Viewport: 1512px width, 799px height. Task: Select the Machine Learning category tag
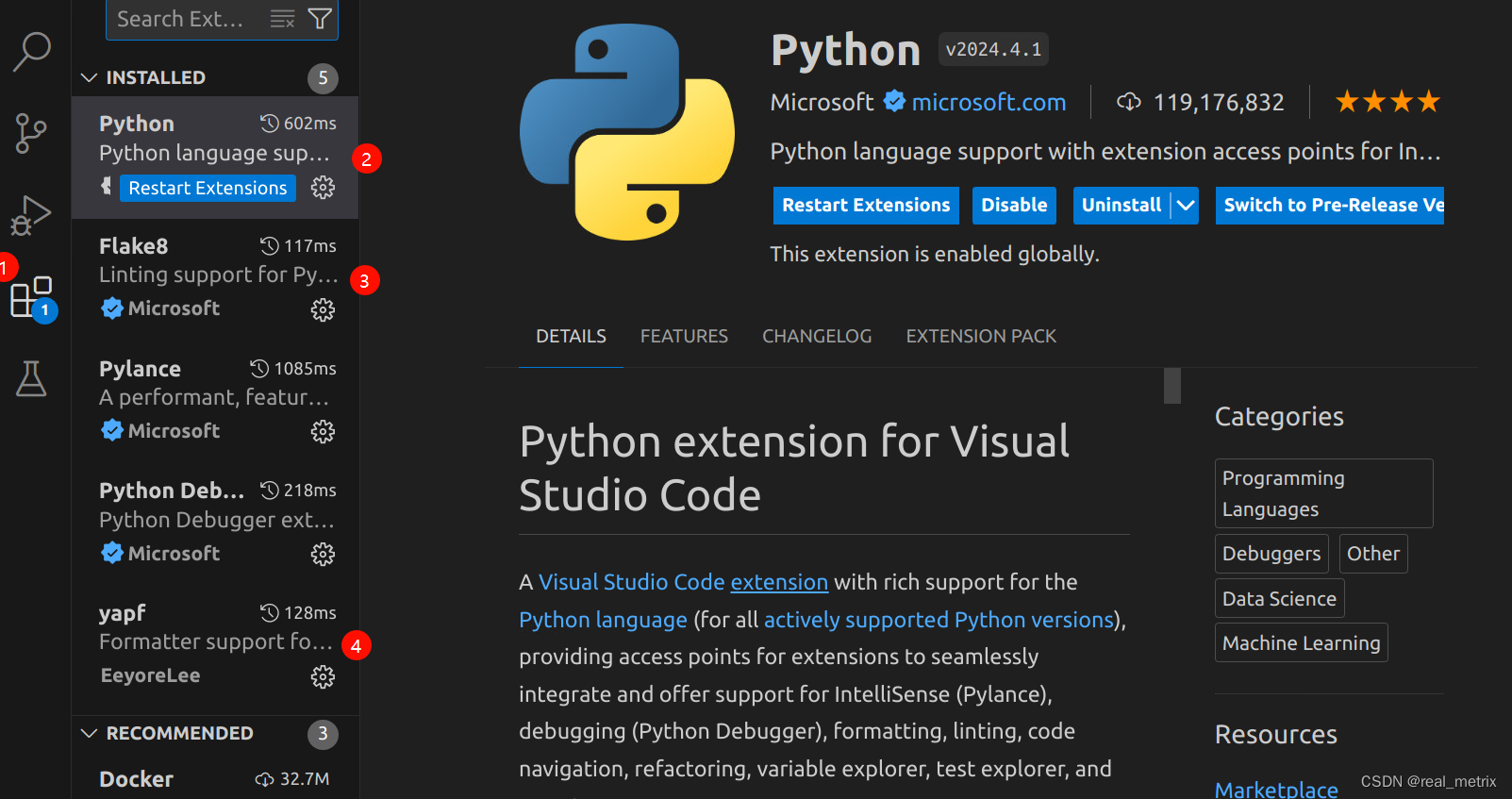tap(1302, 643)
